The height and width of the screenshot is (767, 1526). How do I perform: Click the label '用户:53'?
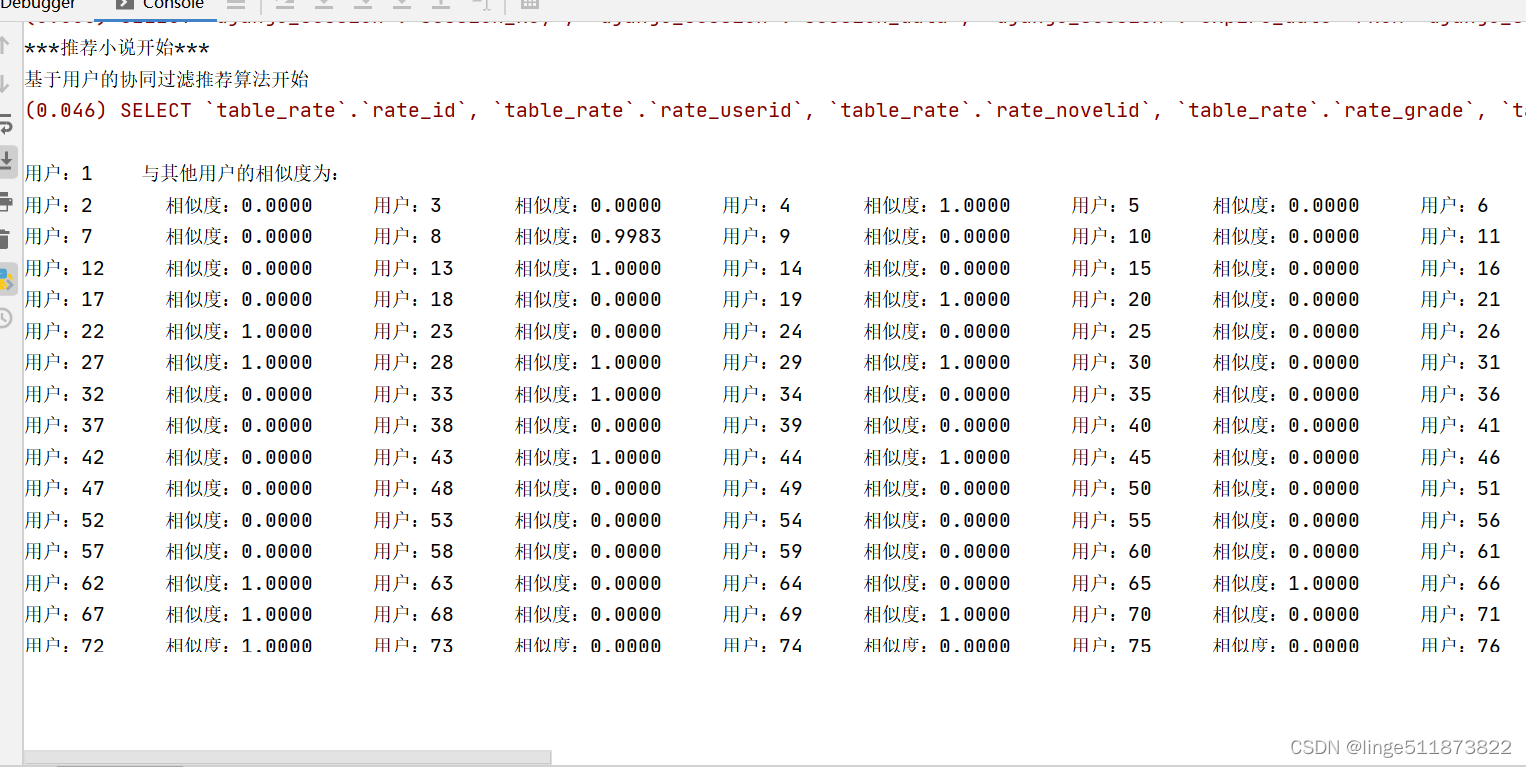[x=414, y=521]
